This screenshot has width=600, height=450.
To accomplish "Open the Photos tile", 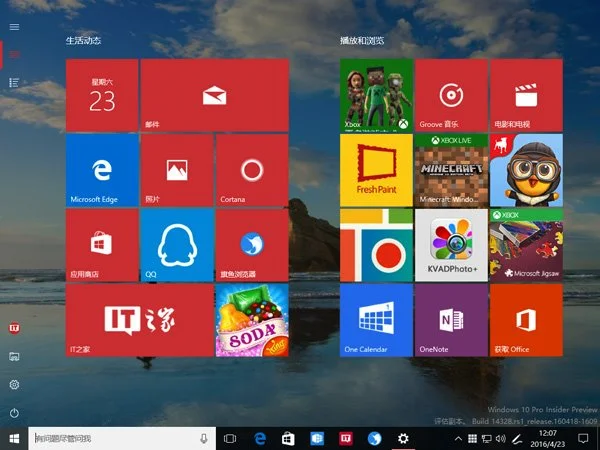I will [177, 170].
